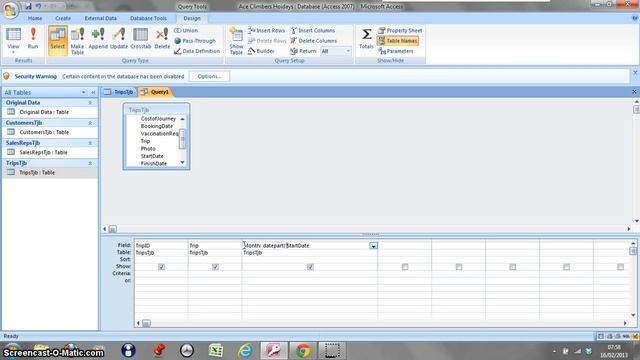Viewport: 640px width, 360px height.
Task: Toggle Table Names row display
Action: [398, 41]
